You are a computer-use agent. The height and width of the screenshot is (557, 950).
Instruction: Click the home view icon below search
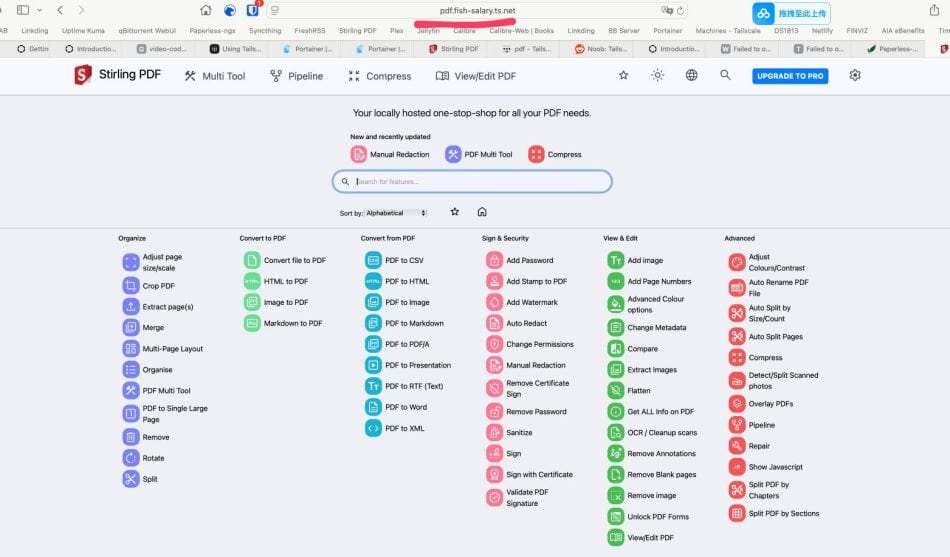(x=482, y=212)
